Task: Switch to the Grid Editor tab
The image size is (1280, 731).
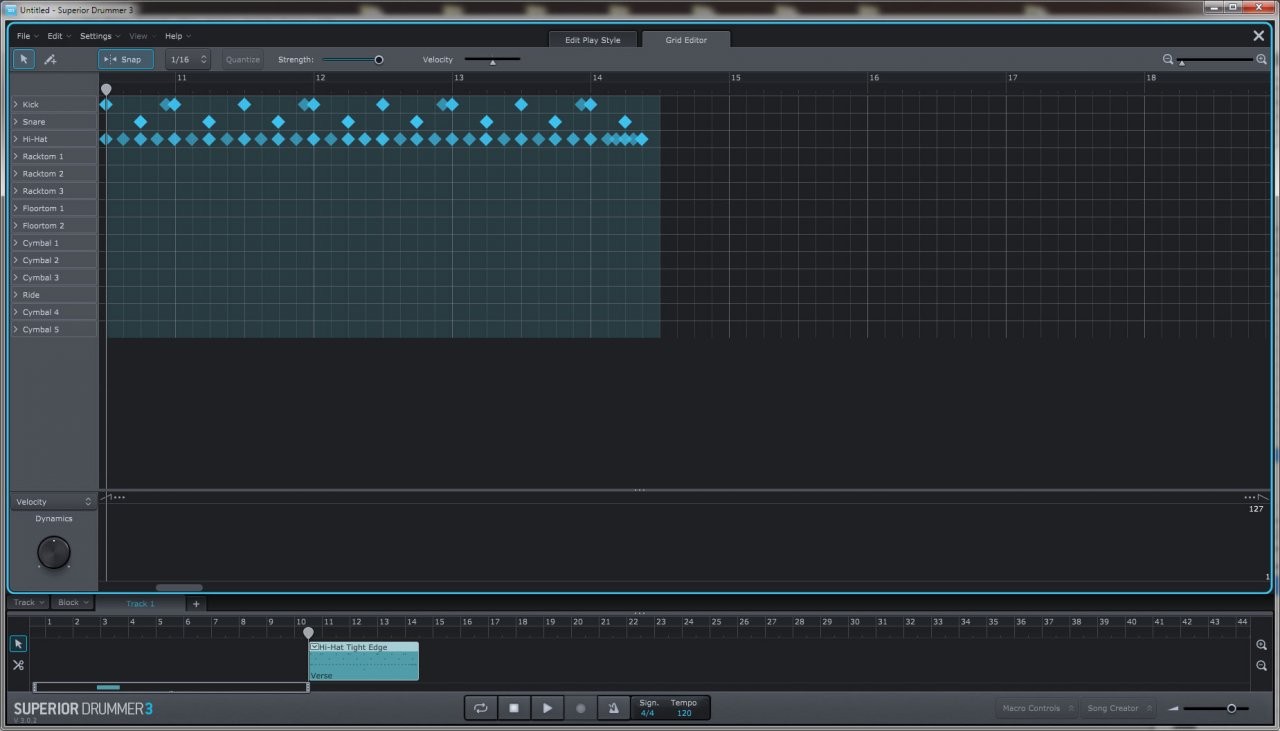Action: click(x=686, y=40)
